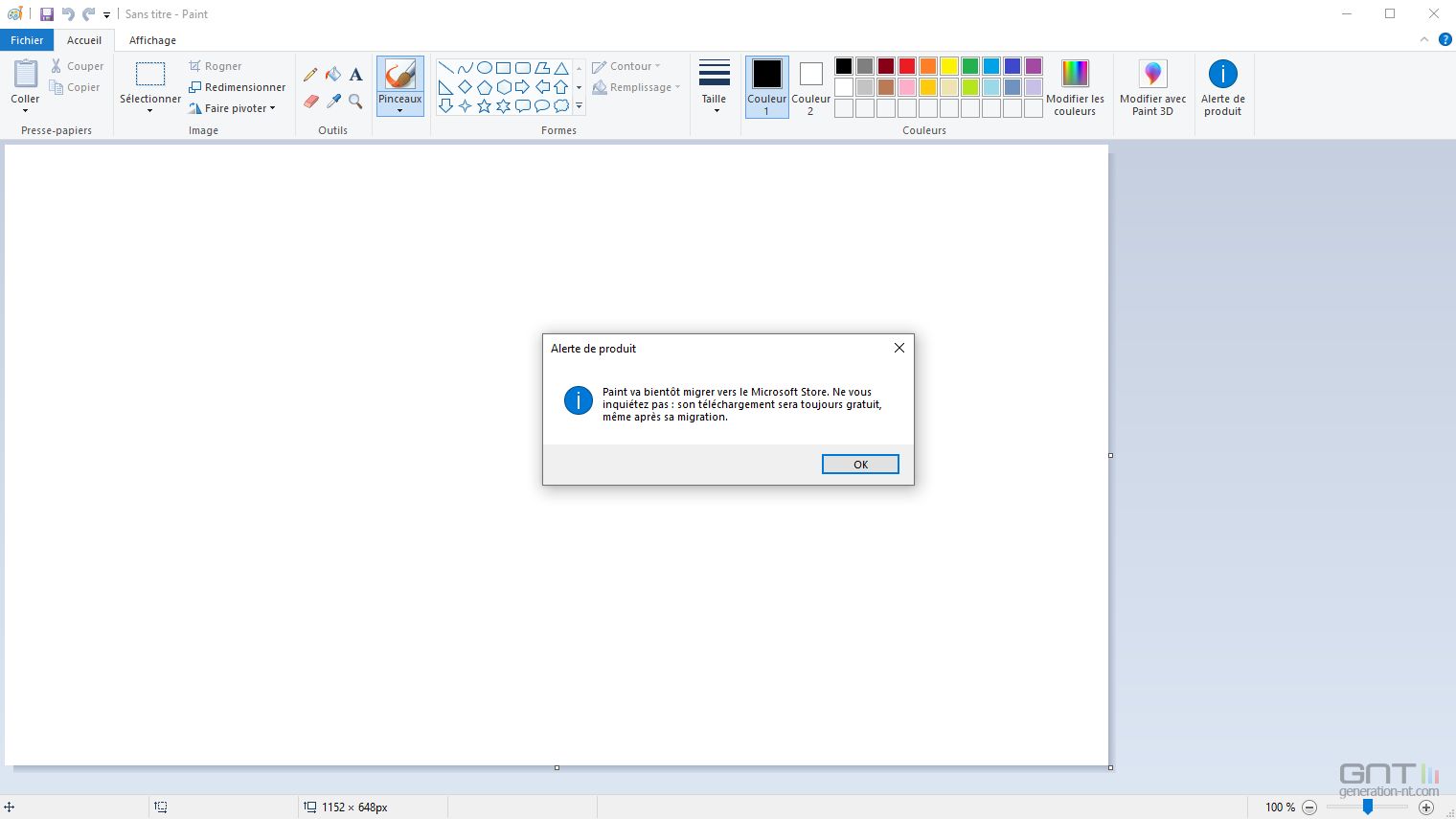
Task: Select the Magnifier tool
Action: tap(355, 101)
